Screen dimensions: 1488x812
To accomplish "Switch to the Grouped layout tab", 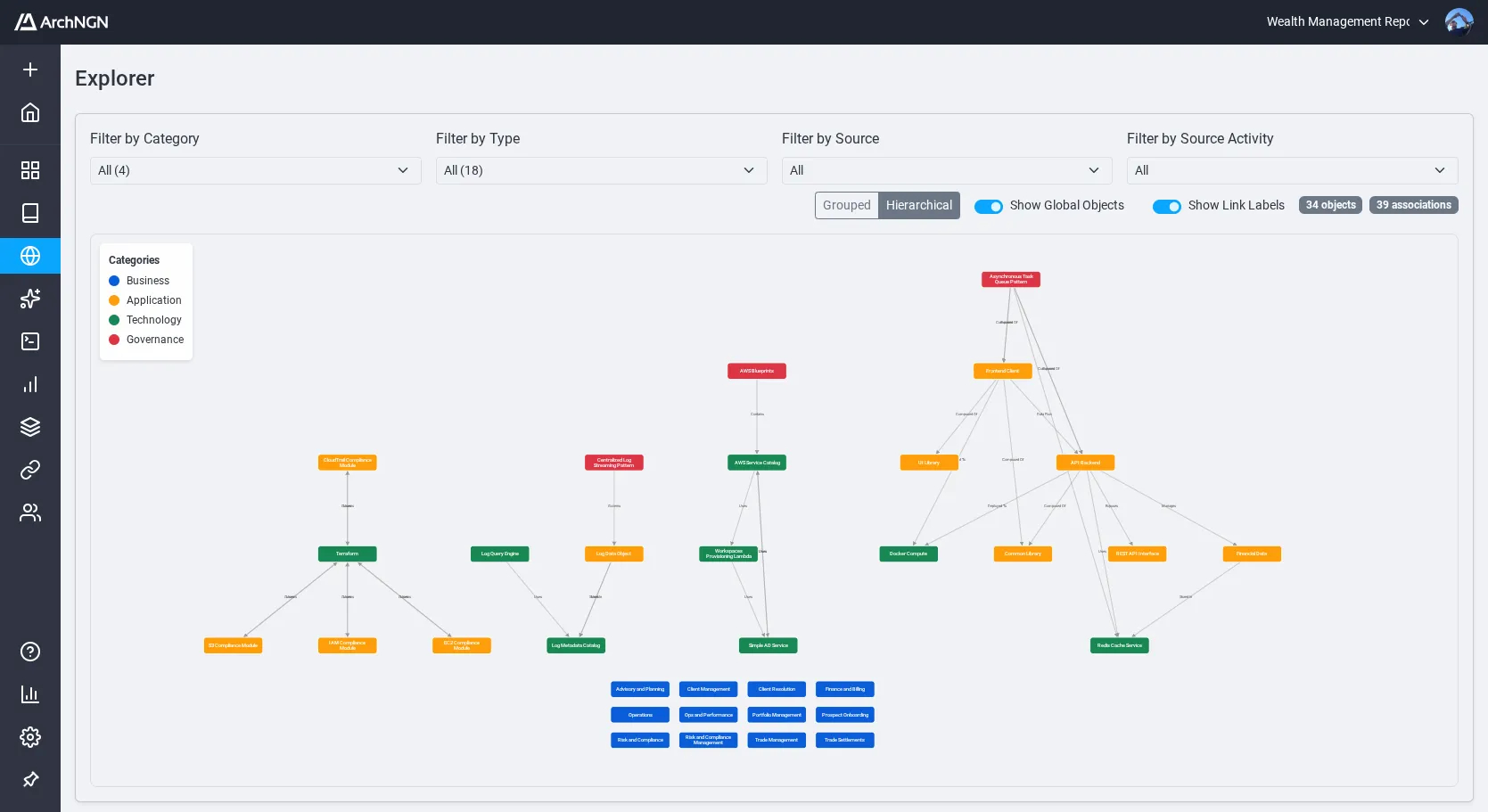I will click(x=846, y=205).
